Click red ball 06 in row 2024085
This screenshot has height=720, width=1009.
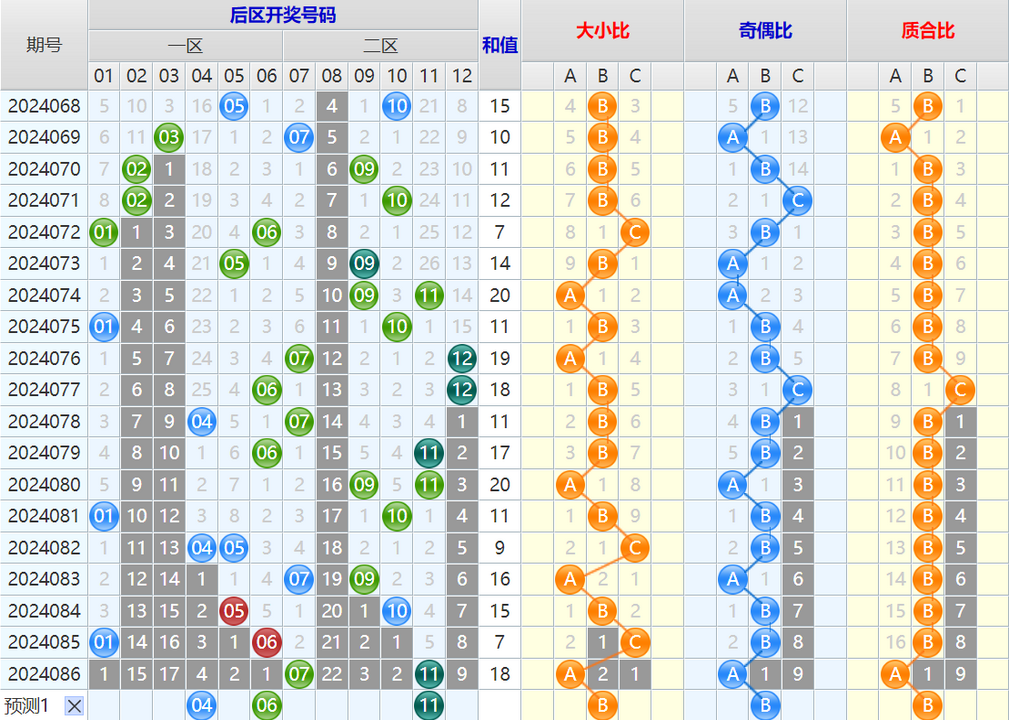pyautogui.click(x=266, y=642)
